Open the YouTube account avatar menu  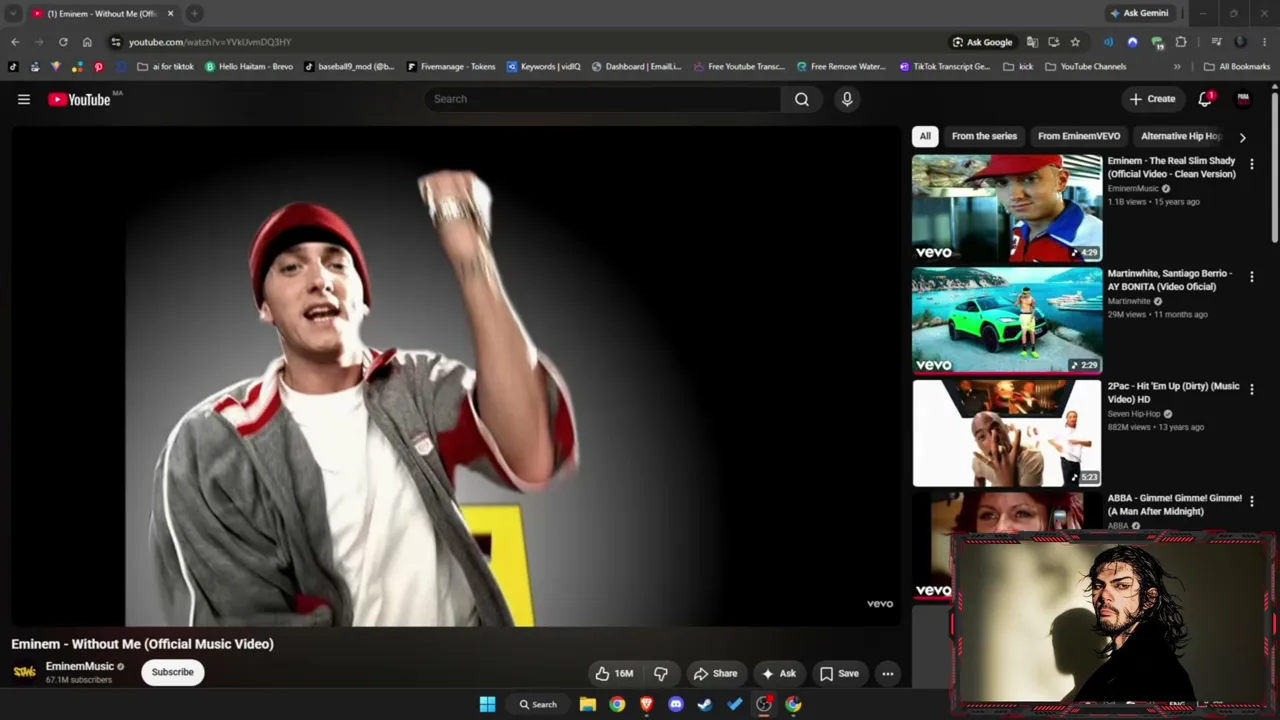click(x=1243, y=99)
